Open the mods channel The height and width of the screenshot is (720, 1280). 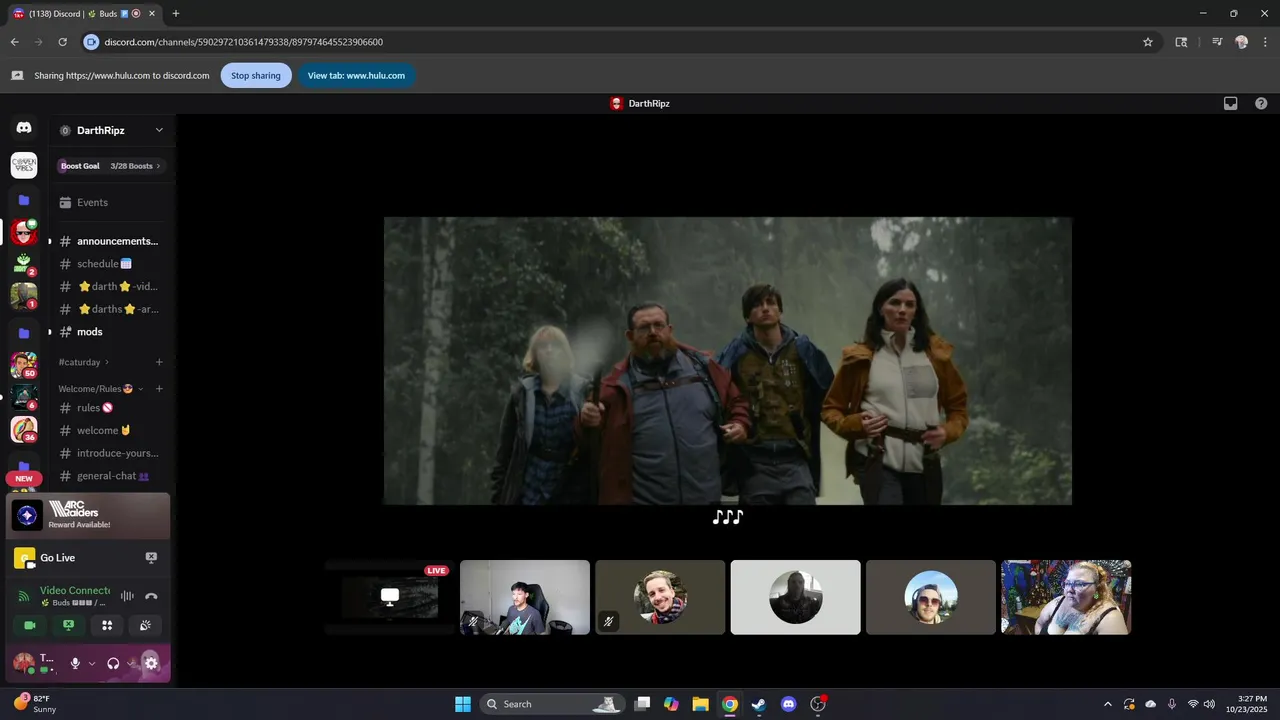(x=111, y=332)
